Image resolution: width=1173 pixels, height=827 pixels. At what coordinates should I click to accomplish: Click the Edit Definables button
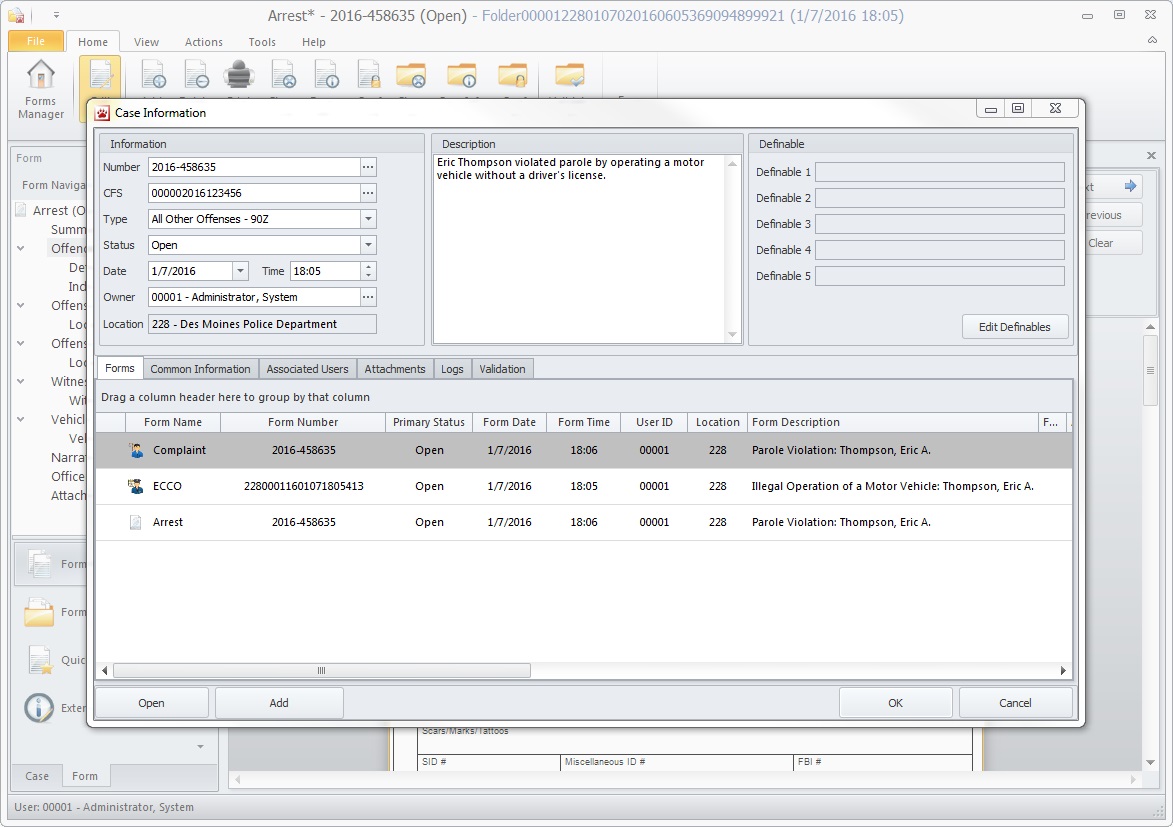(x=1014, y=327)
